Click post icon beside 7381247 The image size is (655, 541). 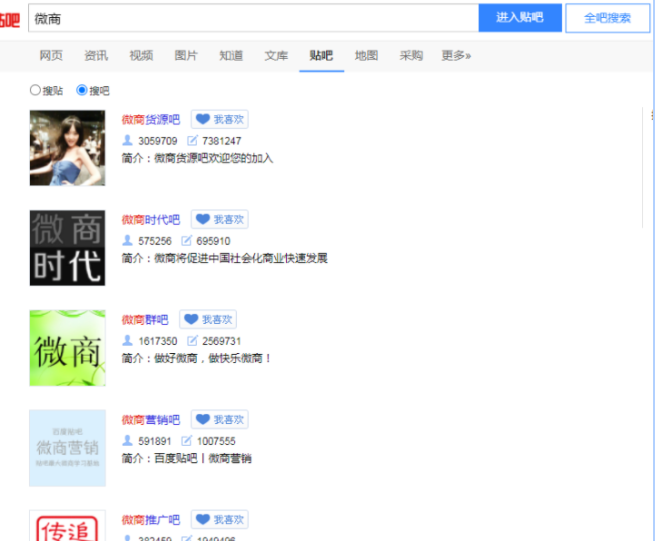click(x=192, y=140)
